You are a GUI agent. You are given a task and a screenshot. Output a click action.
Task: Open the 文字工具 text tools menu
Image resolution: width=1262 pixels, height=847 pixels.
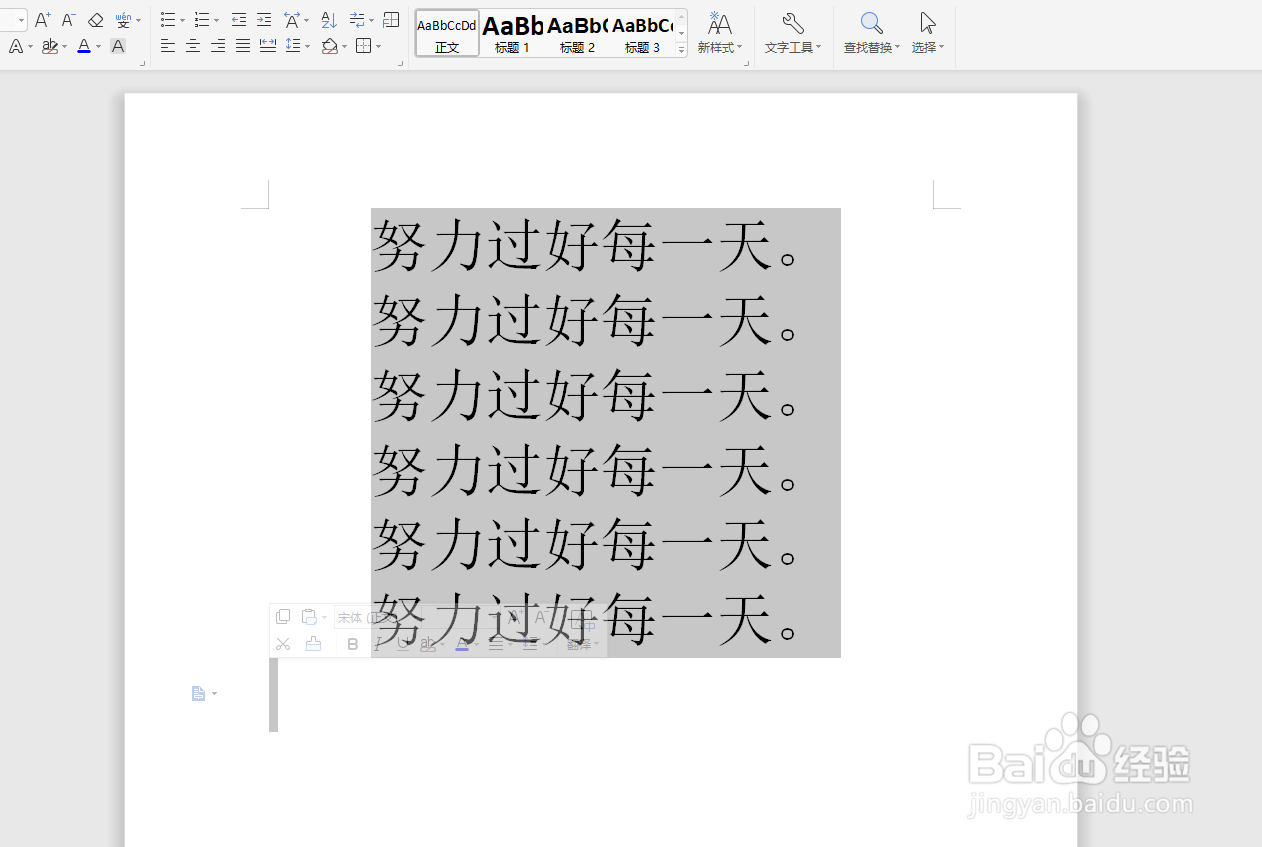(793, 33)
